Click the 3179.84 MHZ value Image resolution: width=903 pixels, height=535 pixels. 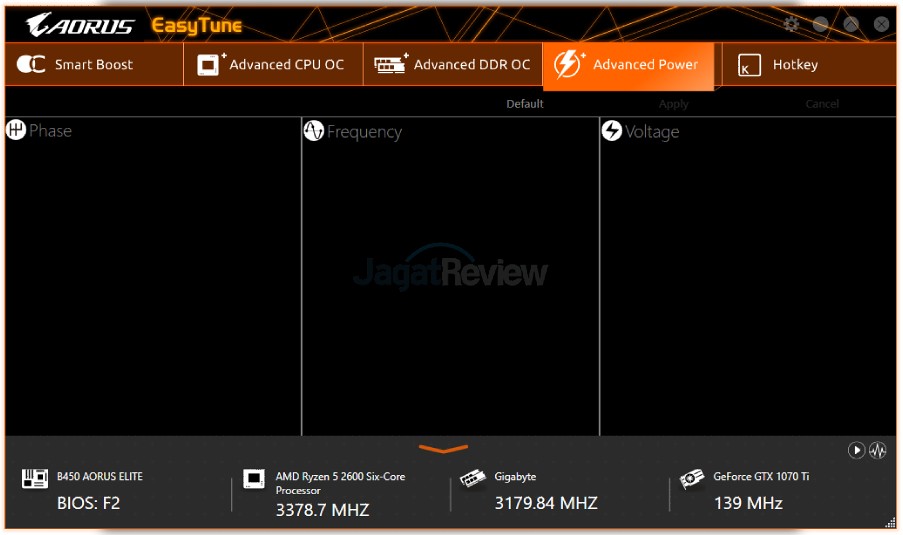(x=546, y=503)
